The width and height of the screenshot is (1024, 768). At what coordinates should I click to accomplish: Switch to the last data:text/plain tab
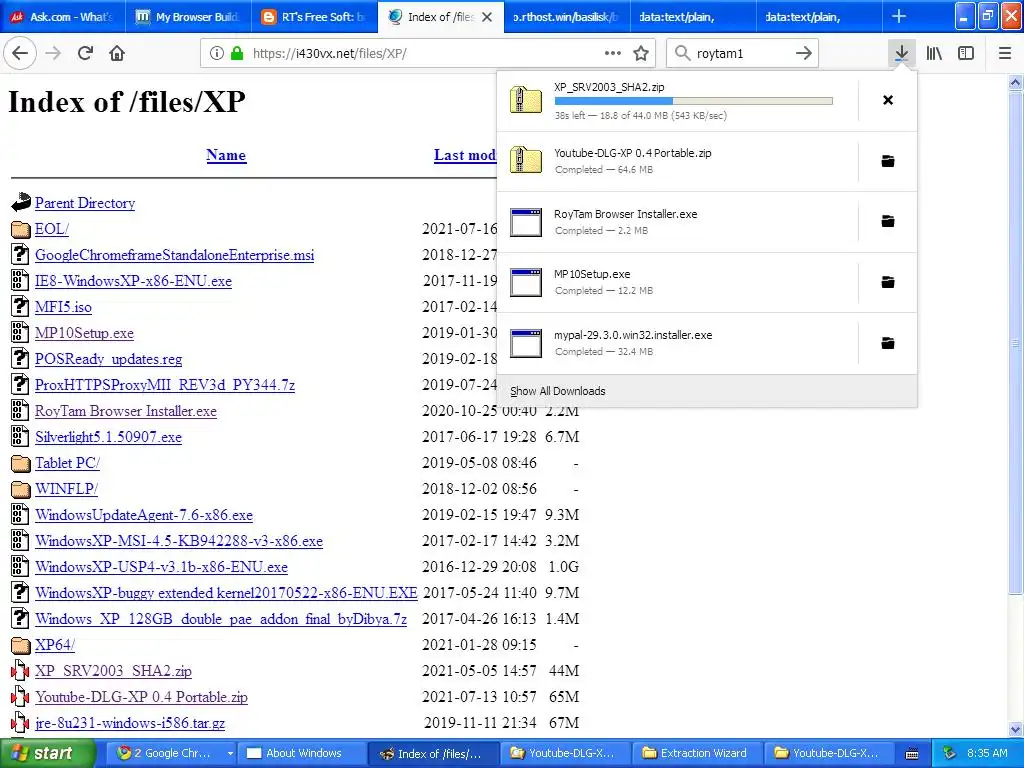tap(818, 16)
